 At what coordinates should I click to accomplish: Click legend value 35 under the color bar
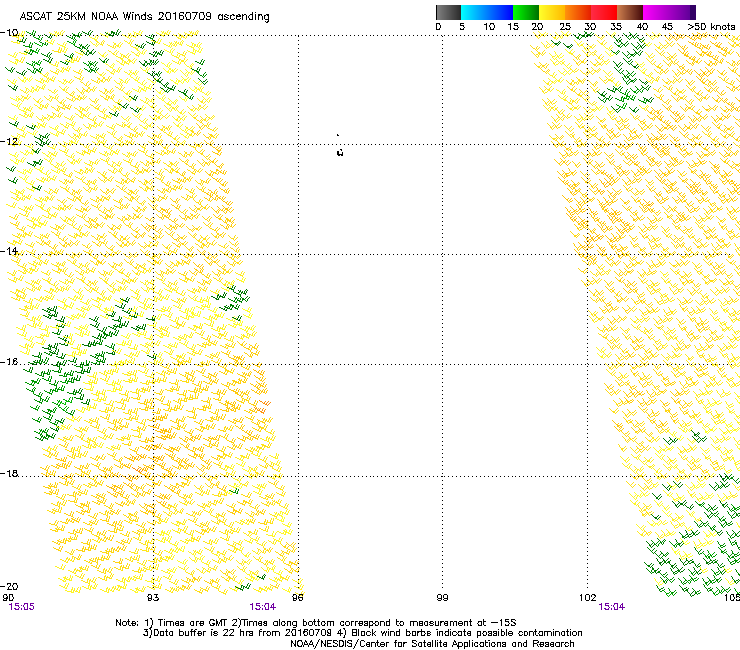[x=616, y=27]
